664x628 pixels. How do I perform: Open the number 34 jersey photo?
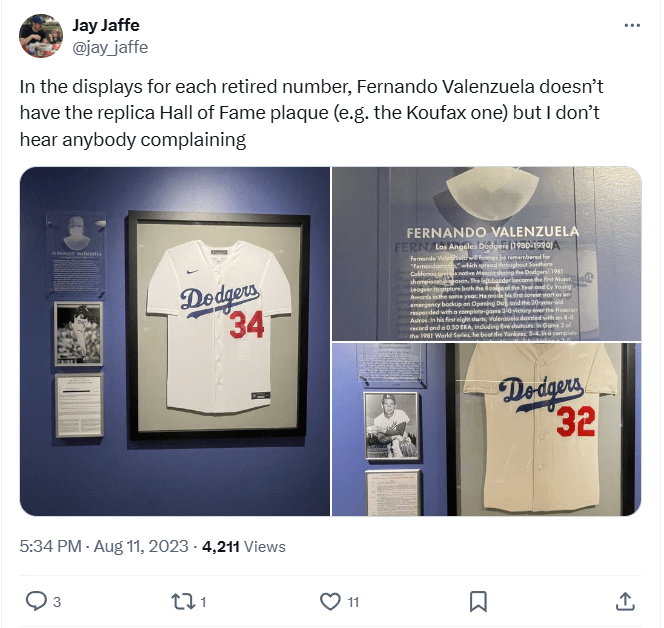(175, 341)
